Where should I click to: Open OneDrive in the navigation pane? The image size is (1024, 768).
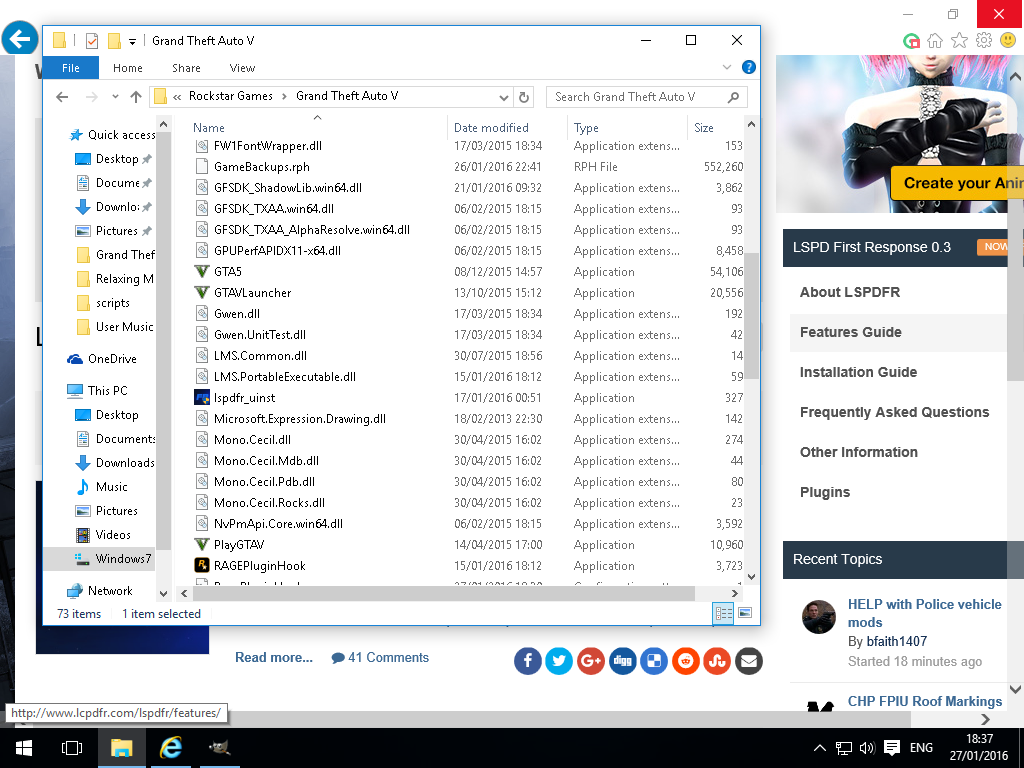click(112, 359)
